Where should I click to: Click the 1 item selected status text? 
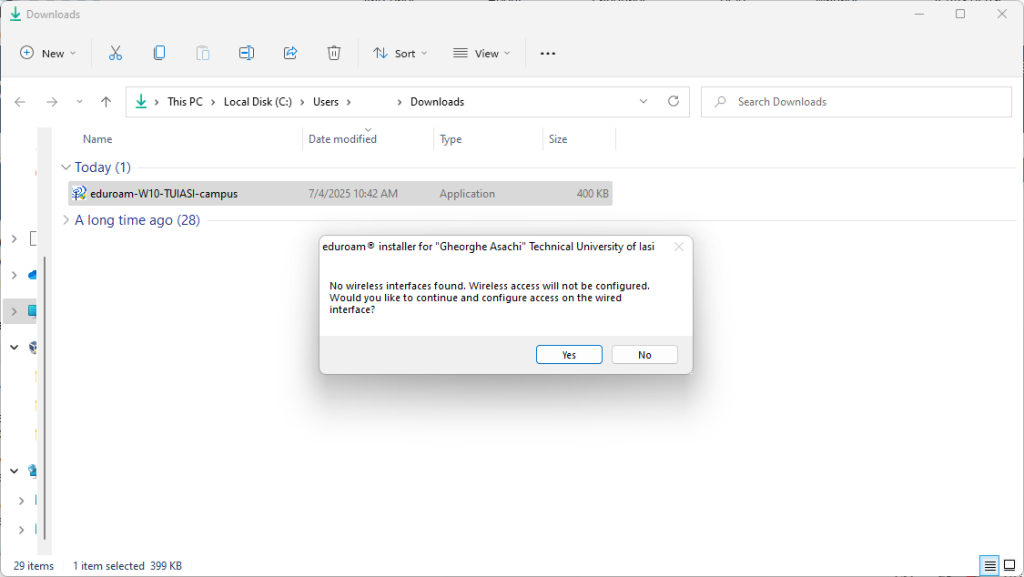(108, 566)
